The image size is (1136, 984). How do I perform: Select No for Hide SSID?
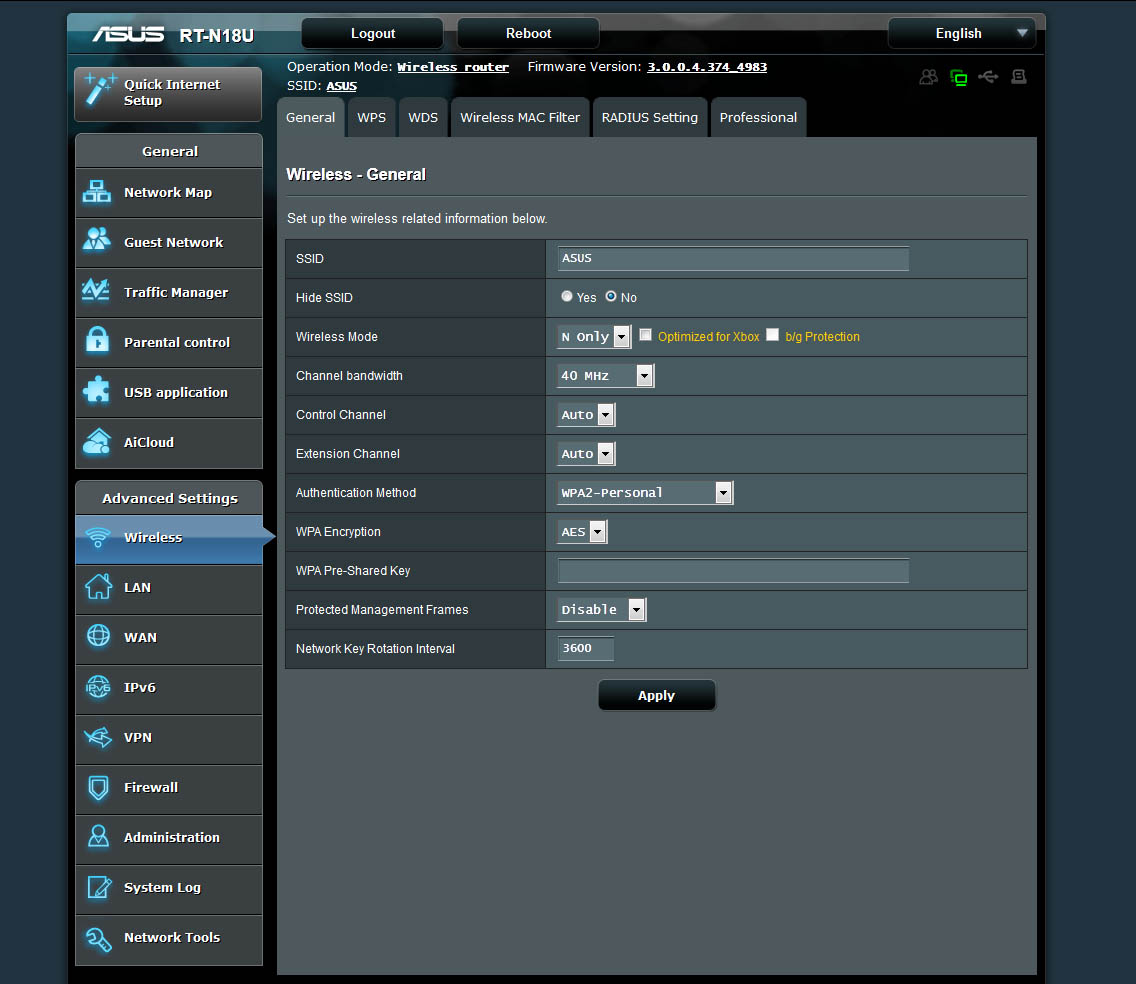click(611, 296)
